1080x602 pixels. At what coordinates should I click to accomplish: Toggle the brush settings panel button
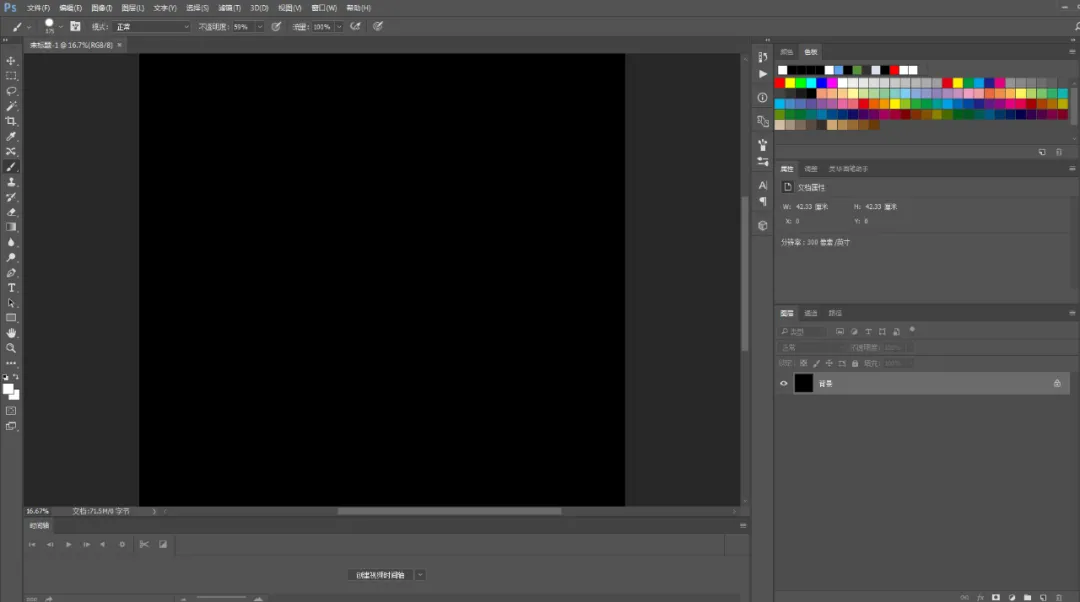click(x=75, y=27)
